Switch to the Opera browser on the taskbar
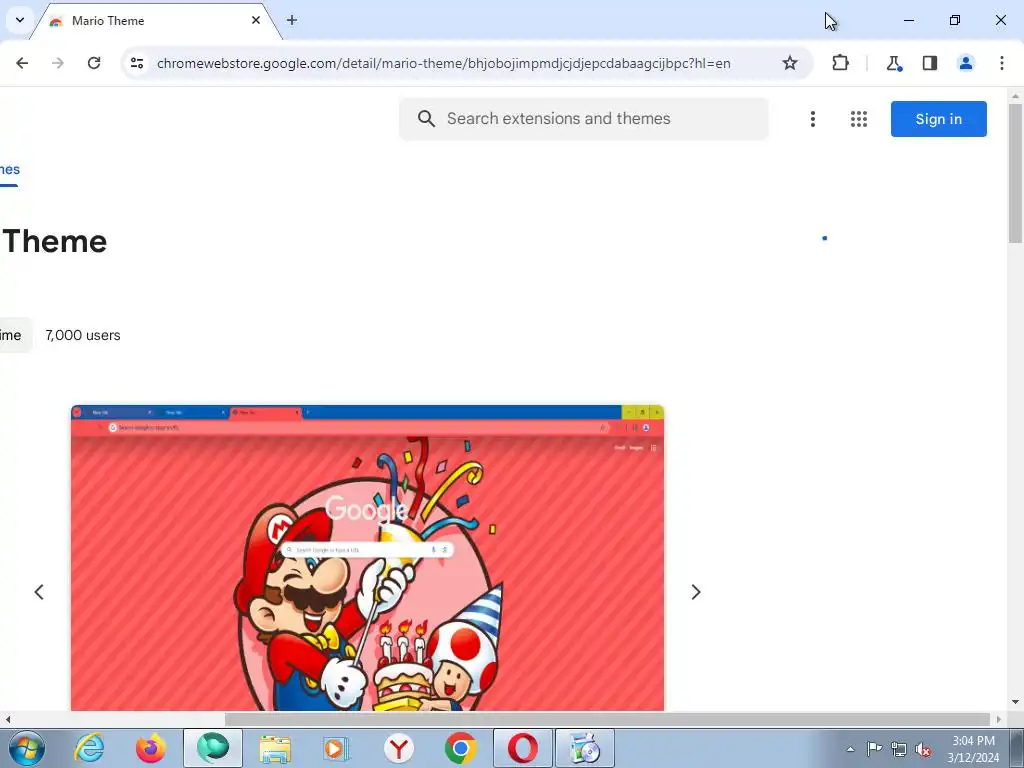 tap(522, 748)
